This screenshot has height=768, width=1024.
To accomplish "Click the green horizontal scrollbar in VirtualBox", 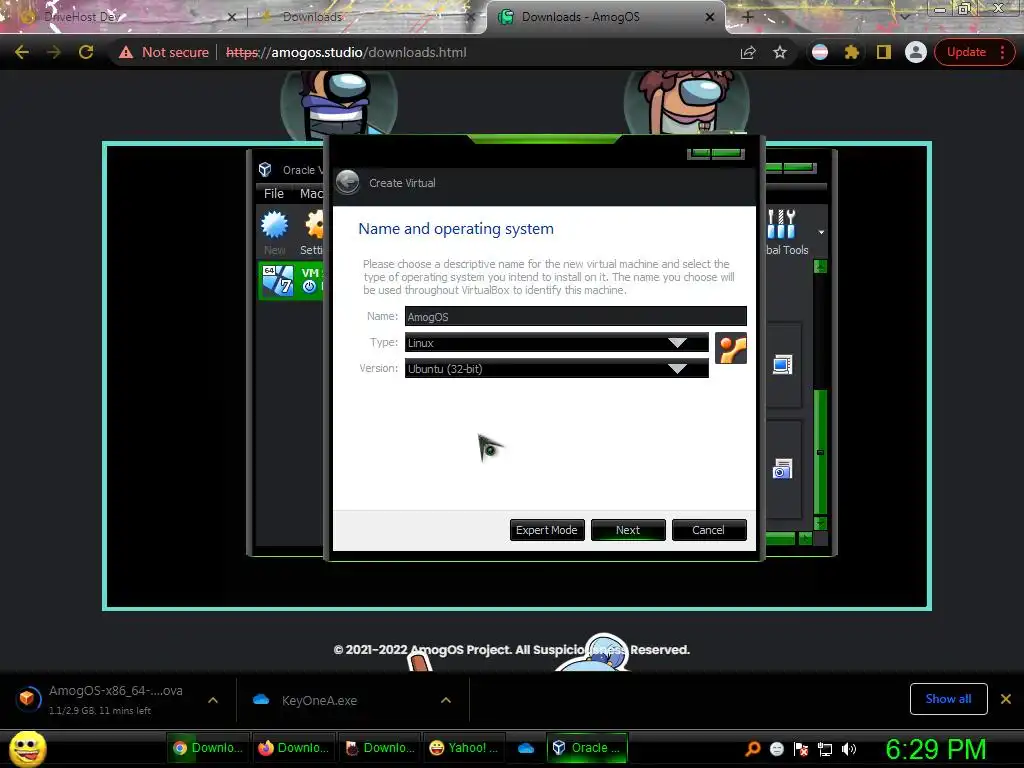I will [x=780, y=538].
